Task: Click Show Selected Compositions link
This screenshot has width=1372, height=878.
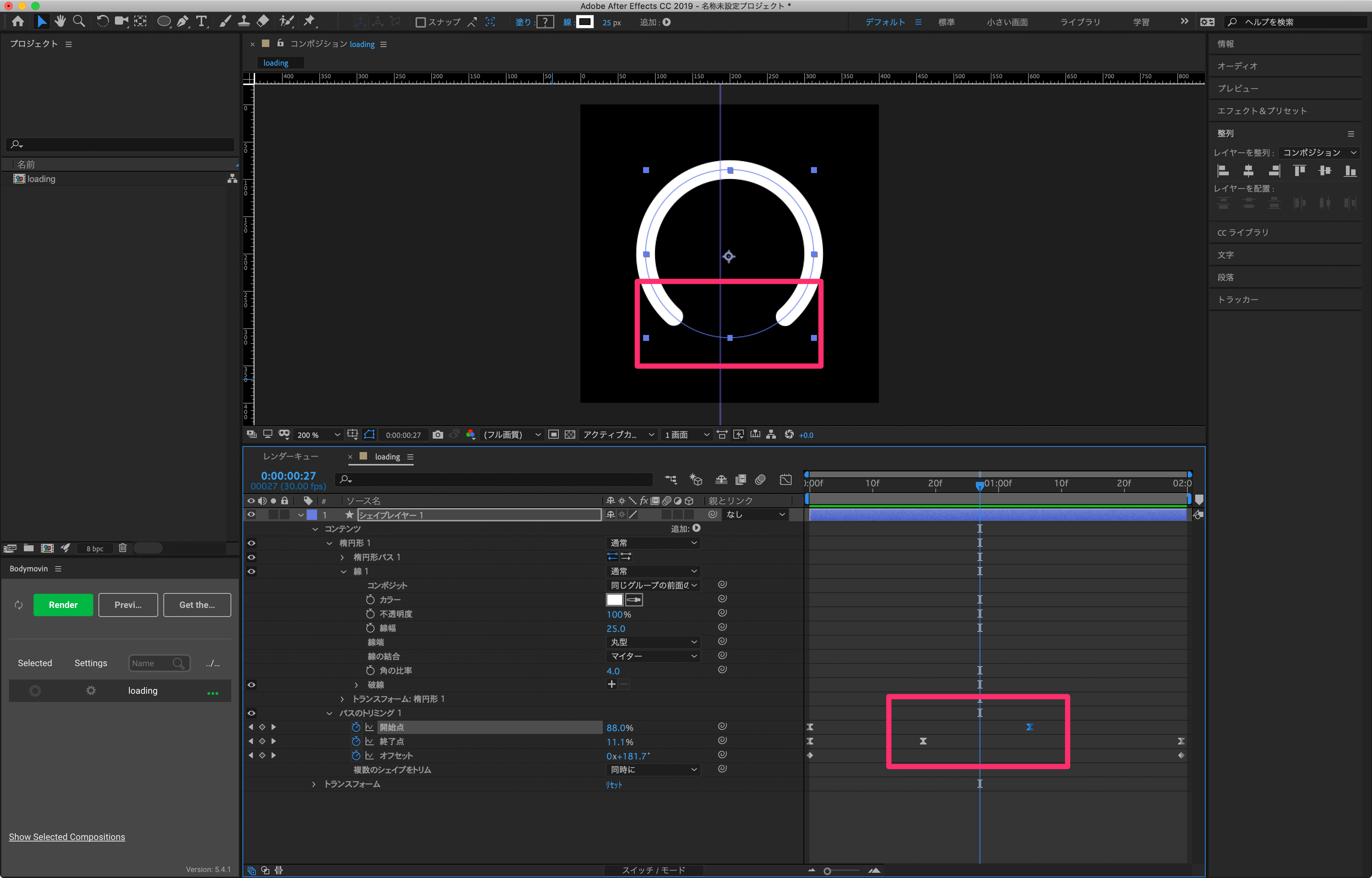Action: [67, 837]
